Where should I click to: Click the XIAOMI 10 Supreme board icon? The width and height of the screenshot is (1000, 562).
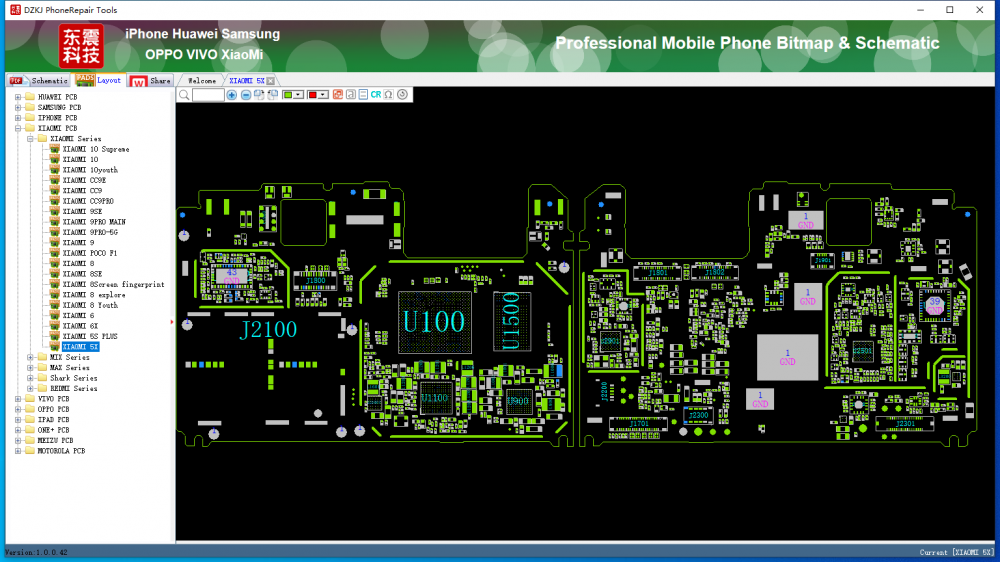55,149
